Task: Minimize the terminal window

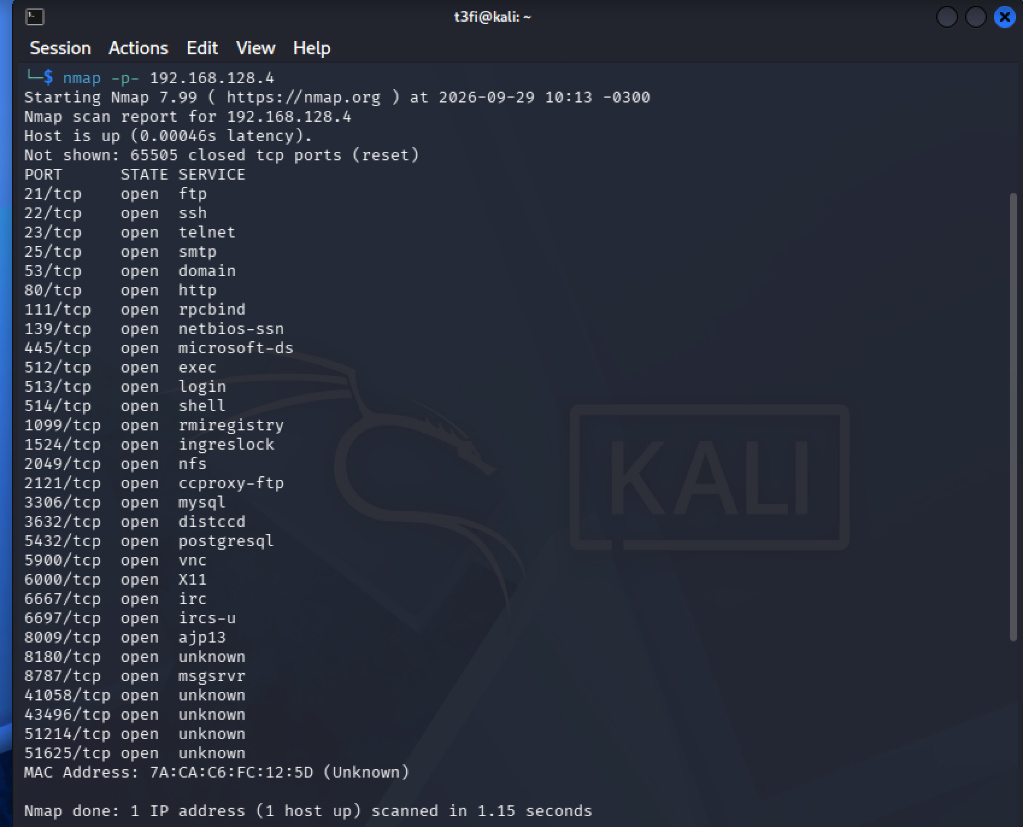Action: [x=947, y=17]
